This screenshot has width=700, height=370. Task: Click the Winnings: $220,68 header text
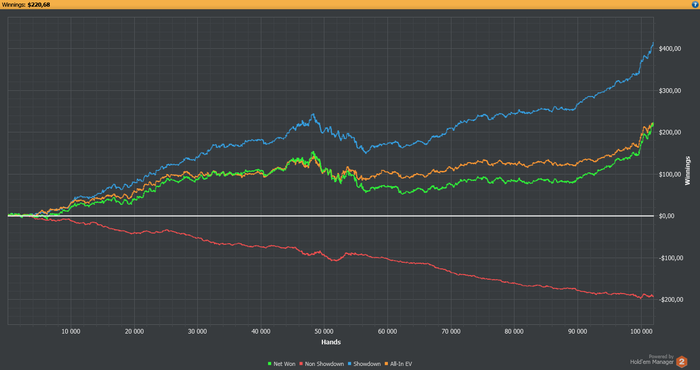point(26,5)
